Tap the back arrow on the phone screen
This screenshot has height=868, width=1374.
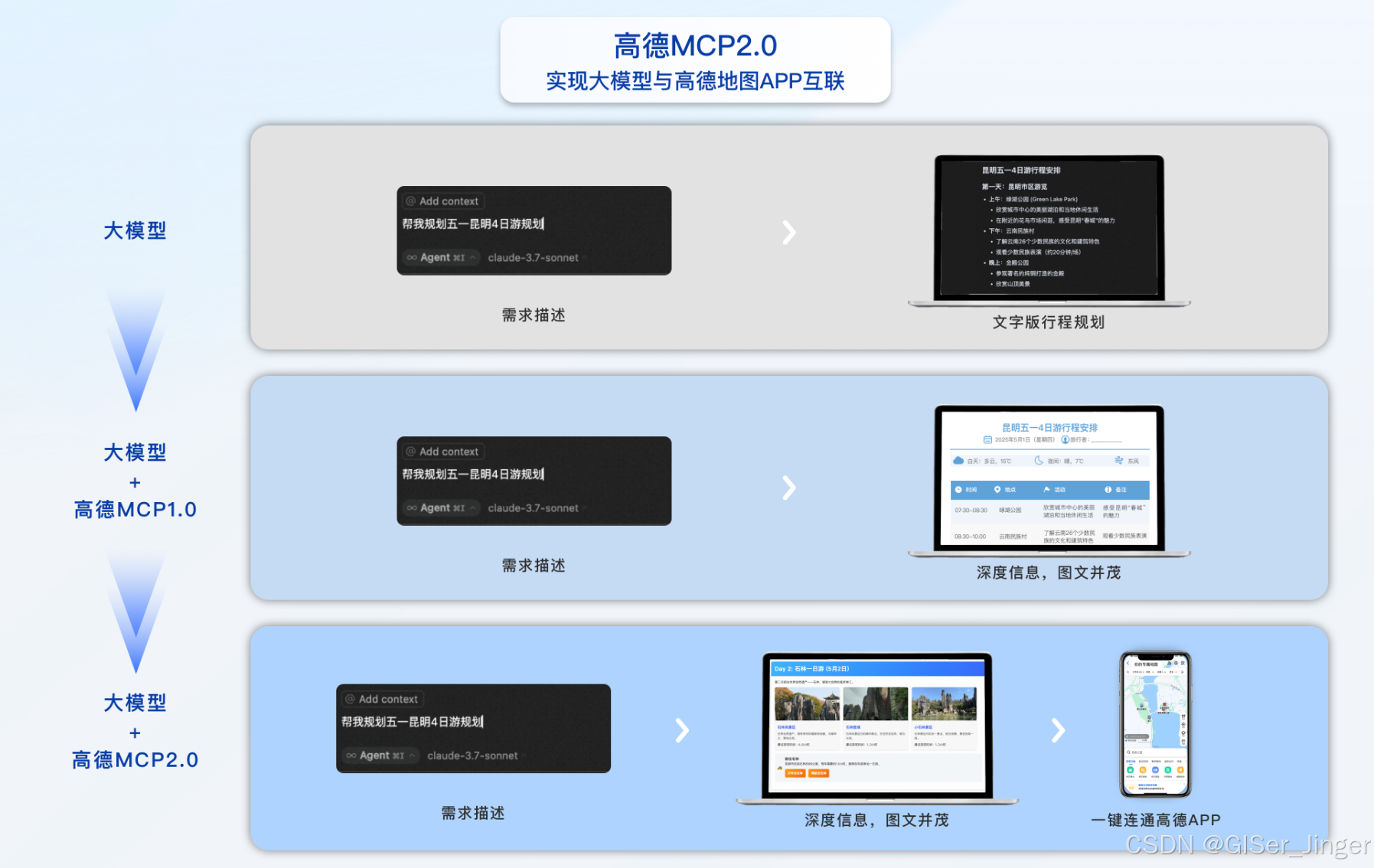tap(1128, 664)
